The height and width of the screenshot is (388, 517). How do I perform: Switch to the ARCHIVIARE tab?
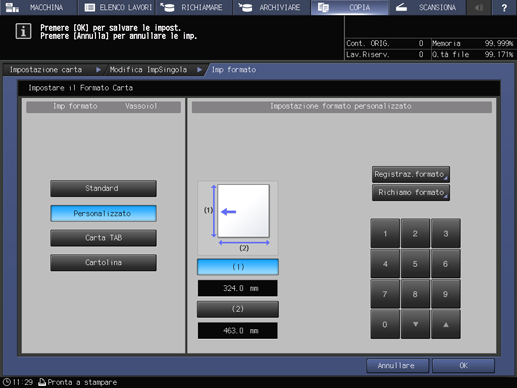(272, 7)
